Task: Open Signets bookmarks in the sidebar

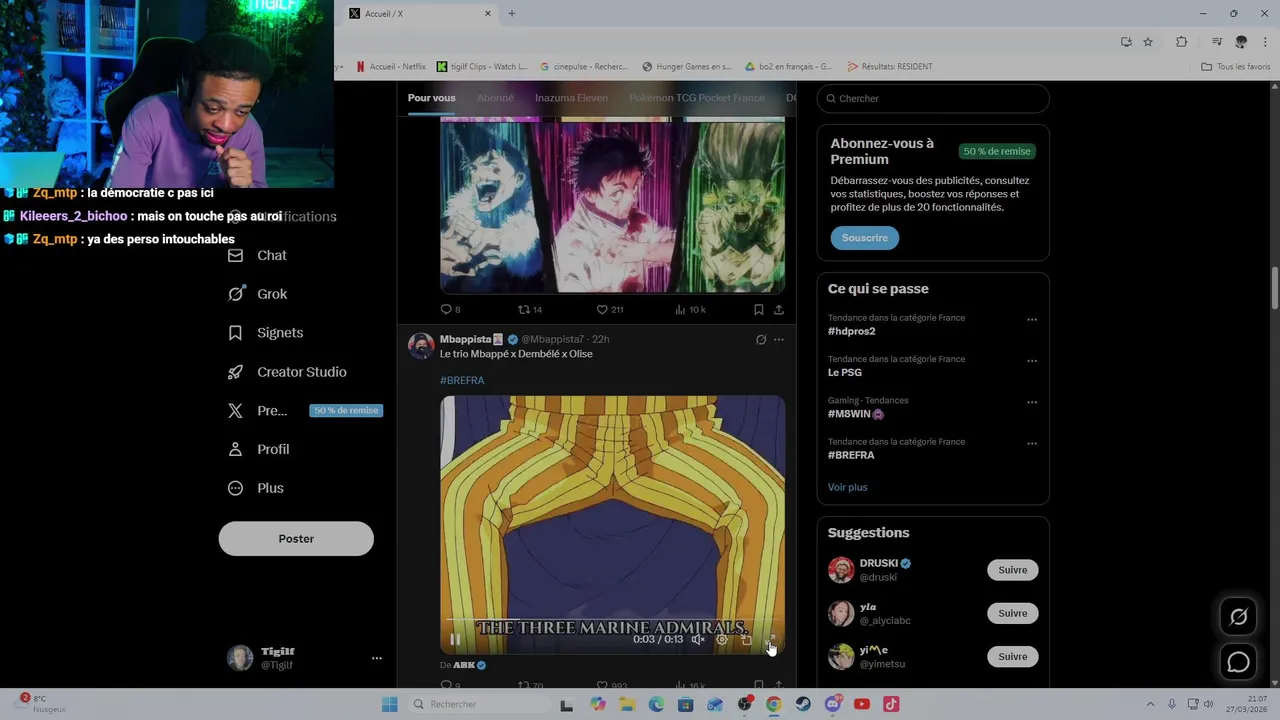Action: (266, 333)
